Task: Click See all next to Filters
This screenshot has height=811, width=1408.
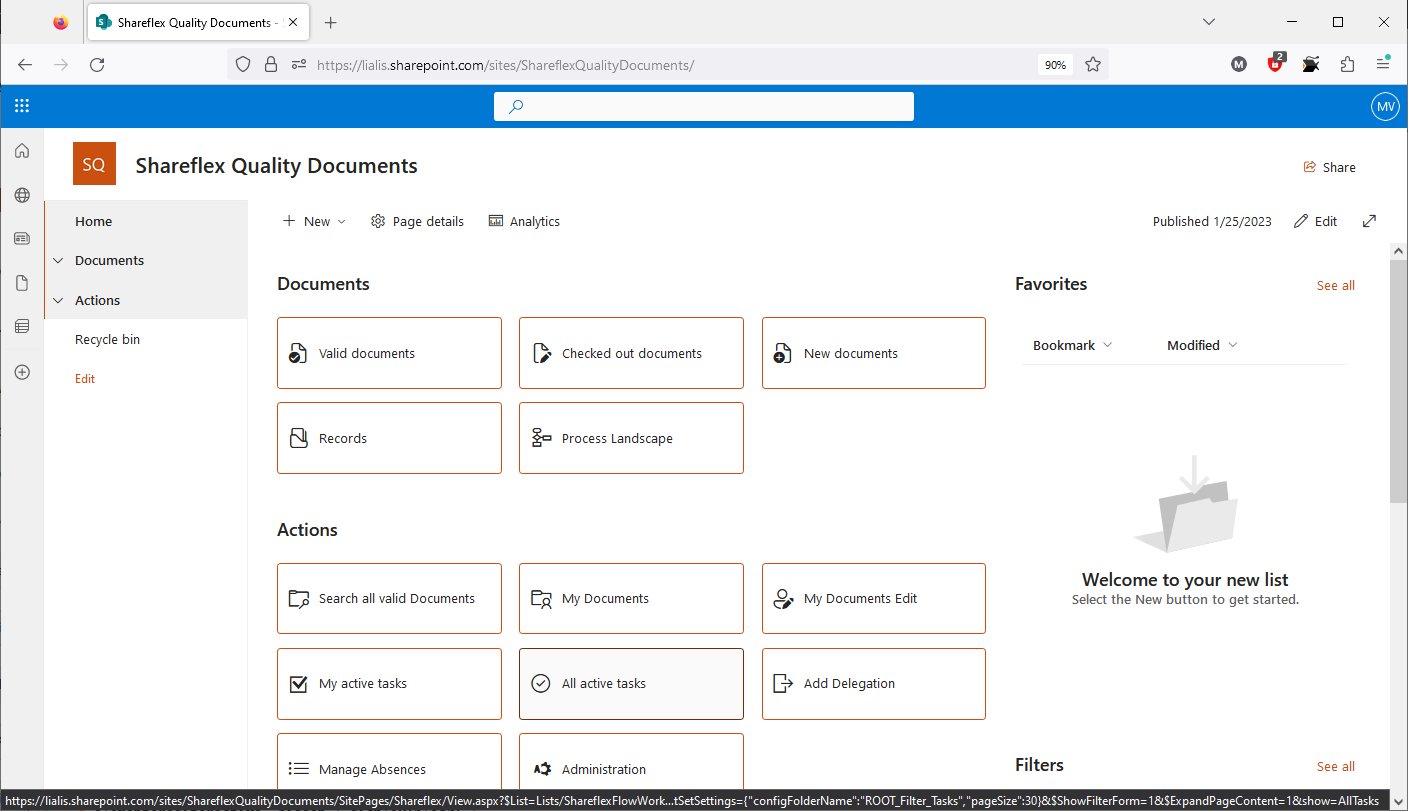Action: [1335, 766]
